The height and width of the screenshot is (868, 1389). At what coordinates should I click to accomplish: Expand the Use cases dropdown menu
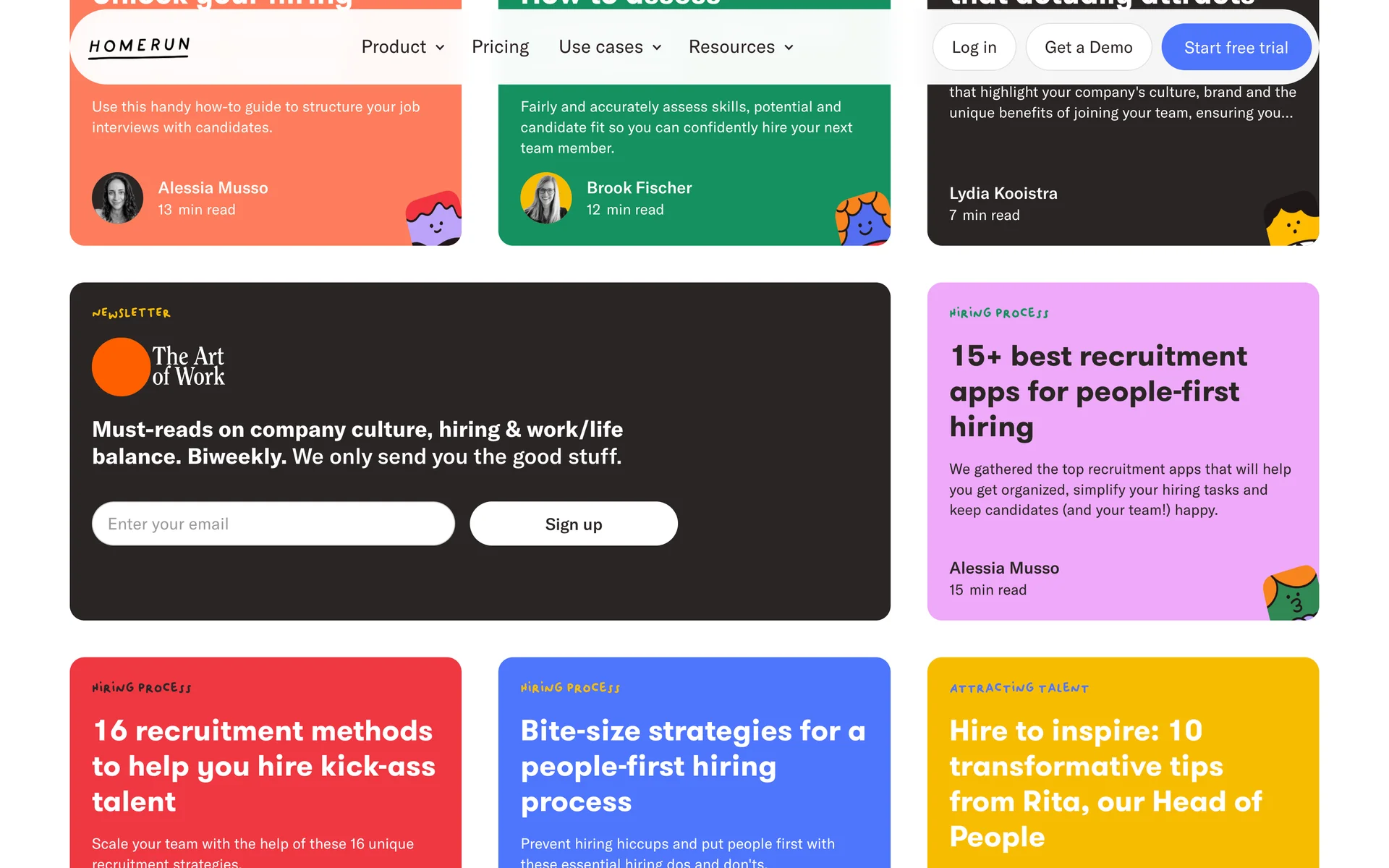coord(610,47)
